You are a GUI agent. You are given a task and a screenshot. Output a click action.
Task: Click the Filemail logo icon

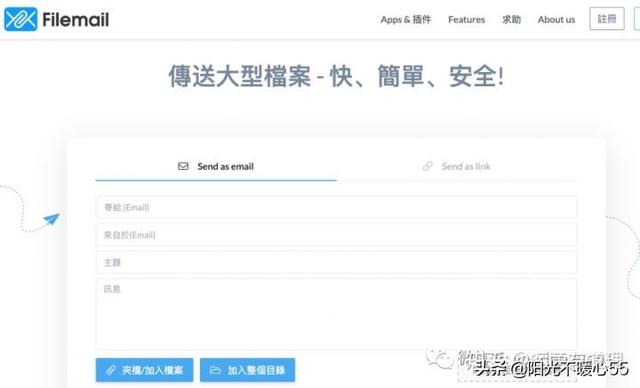(x=20, y=19)
